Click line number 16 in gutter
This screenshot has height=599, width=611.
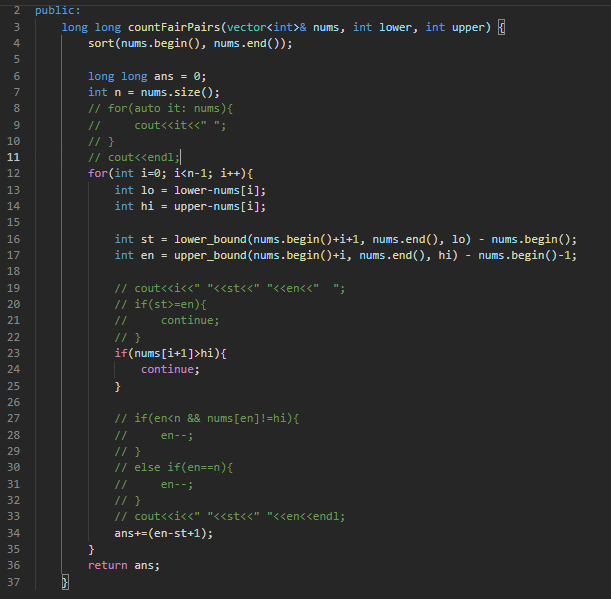[13, 239]
